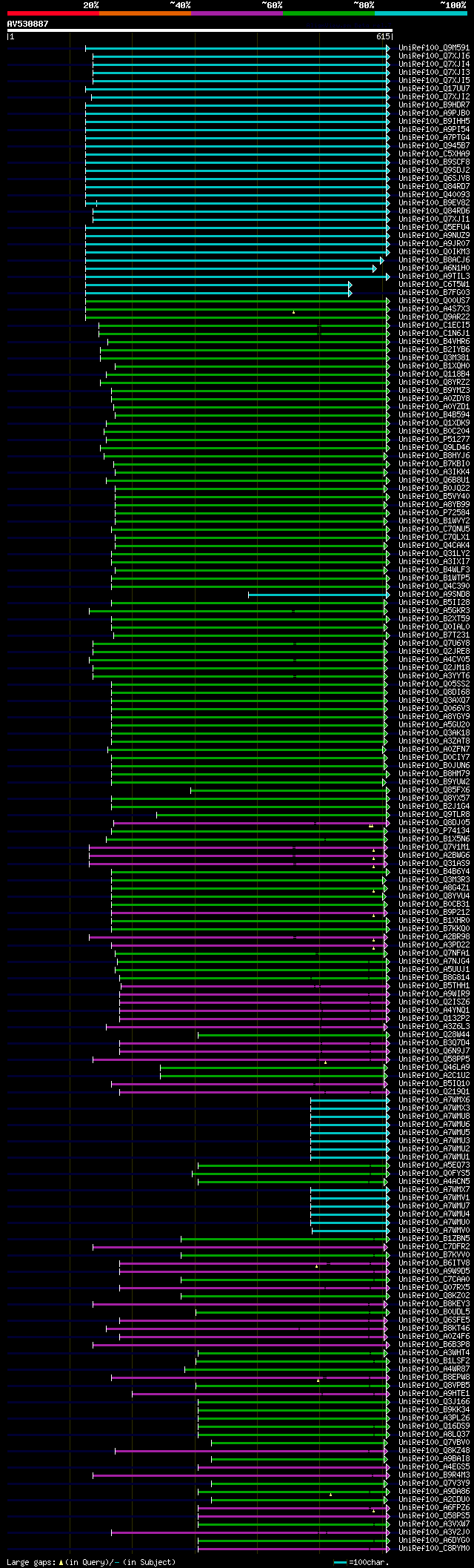Screen dimensions: 474x1568
Task: Open hit UniRef100_B5THH1
Action: tap(434, 985)
